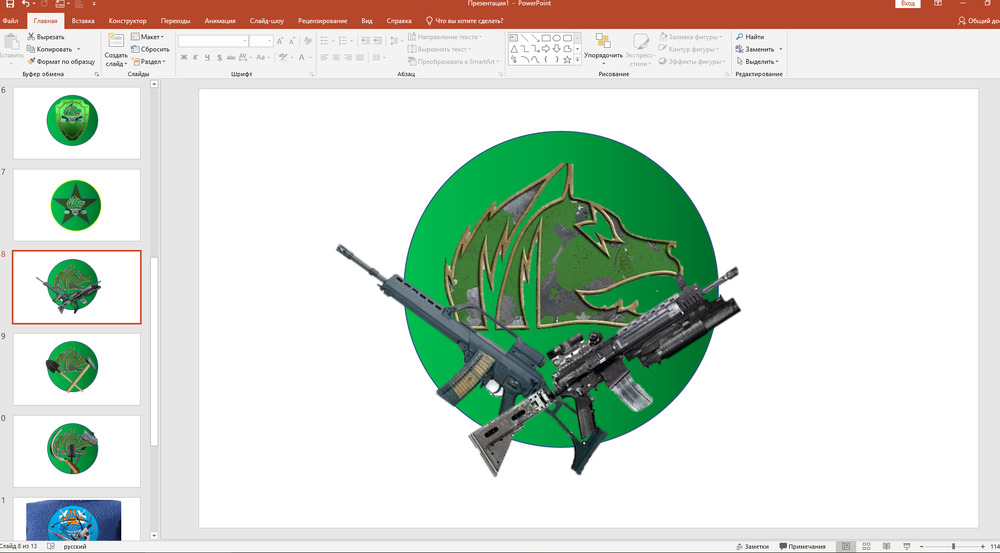The height and width of the screenshot is (553, 1000).
Task: Select the star shape in shapes gallery
Action: coord(567,60)
